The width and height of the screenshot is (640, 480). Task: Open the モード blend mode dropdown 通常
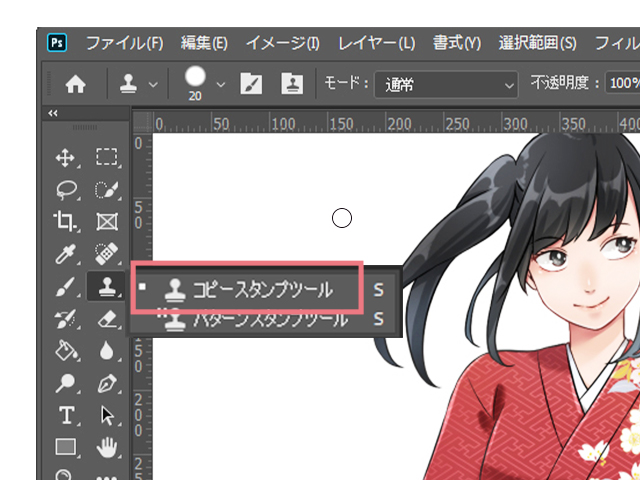pyautogui.click(x=446, y=84)
